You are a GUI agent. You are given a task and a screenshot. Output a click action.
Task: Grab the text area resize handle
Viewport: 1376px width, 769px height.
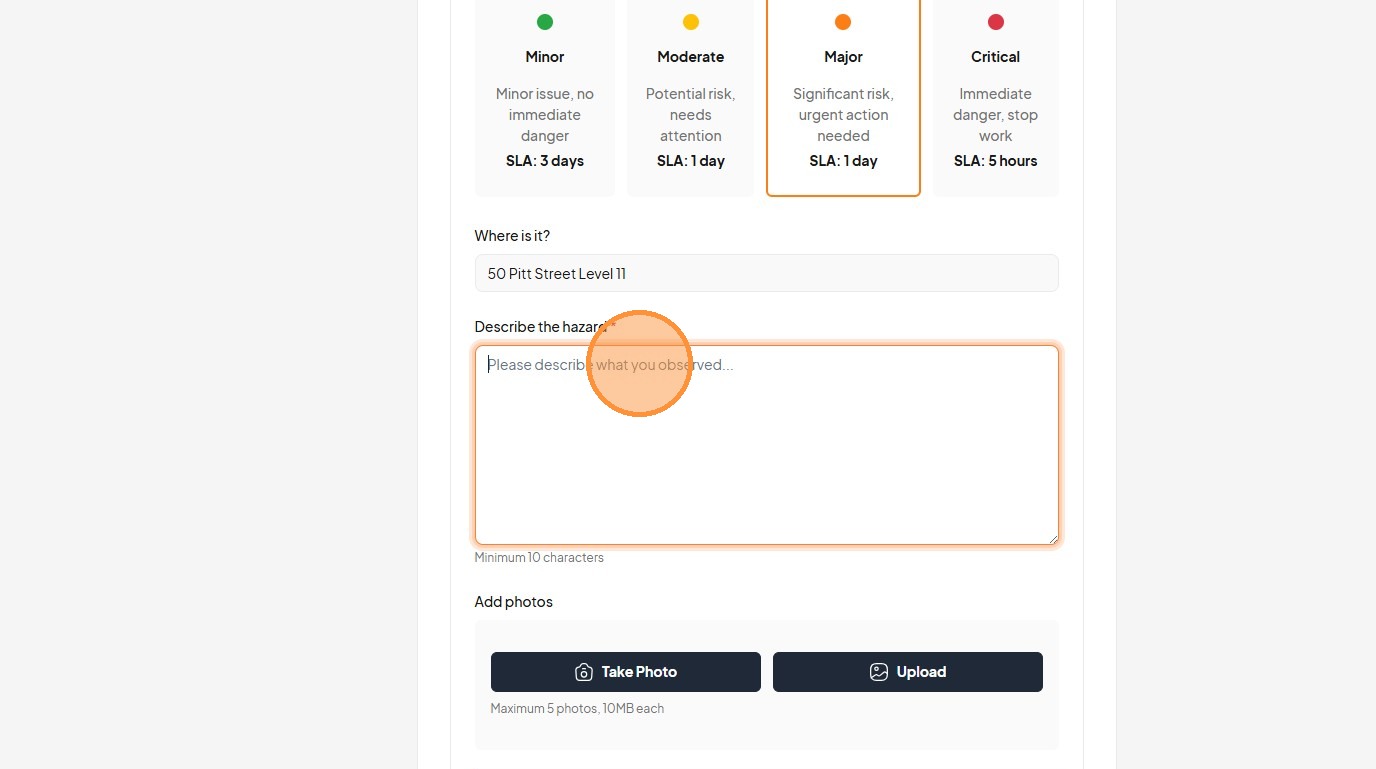coord(1052,539)
